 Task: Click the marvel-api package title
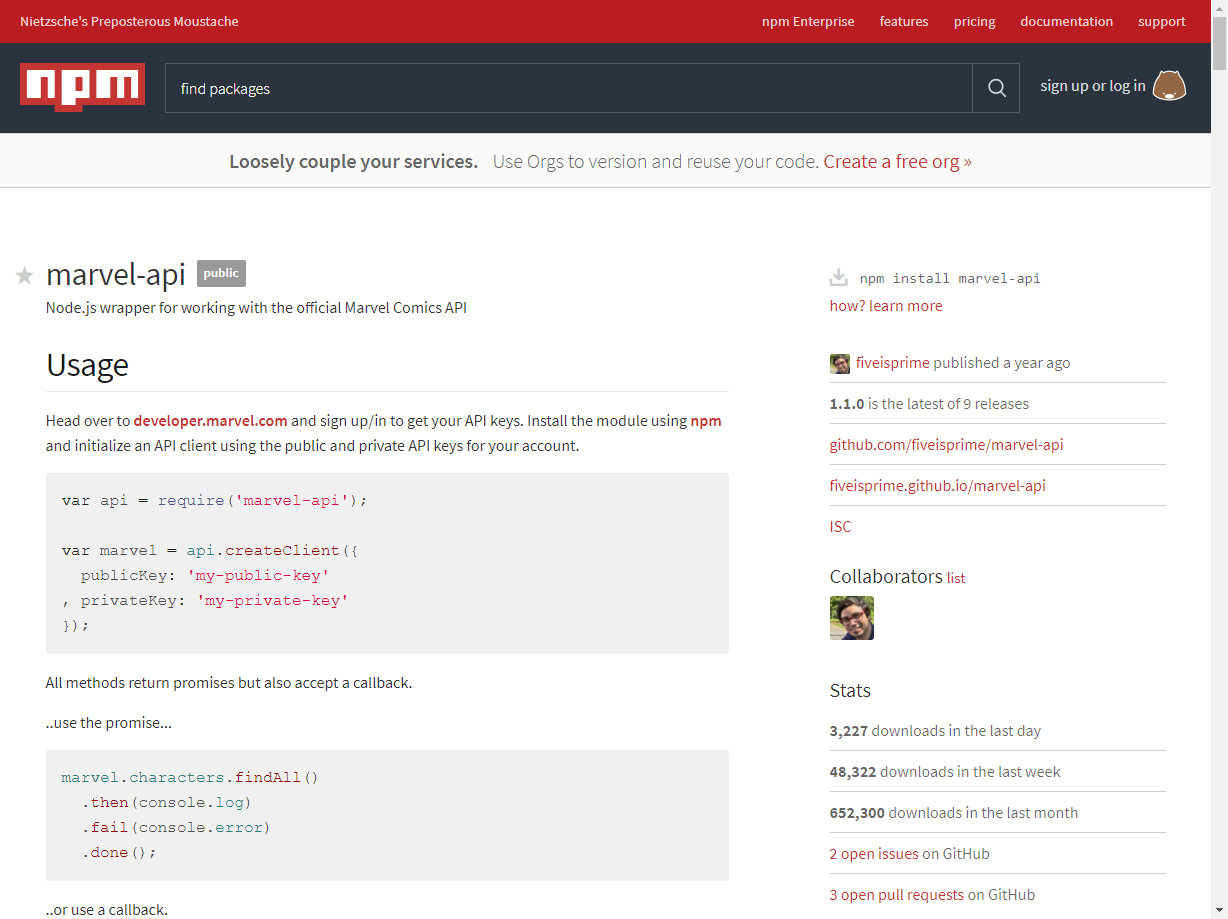(116, 274)
